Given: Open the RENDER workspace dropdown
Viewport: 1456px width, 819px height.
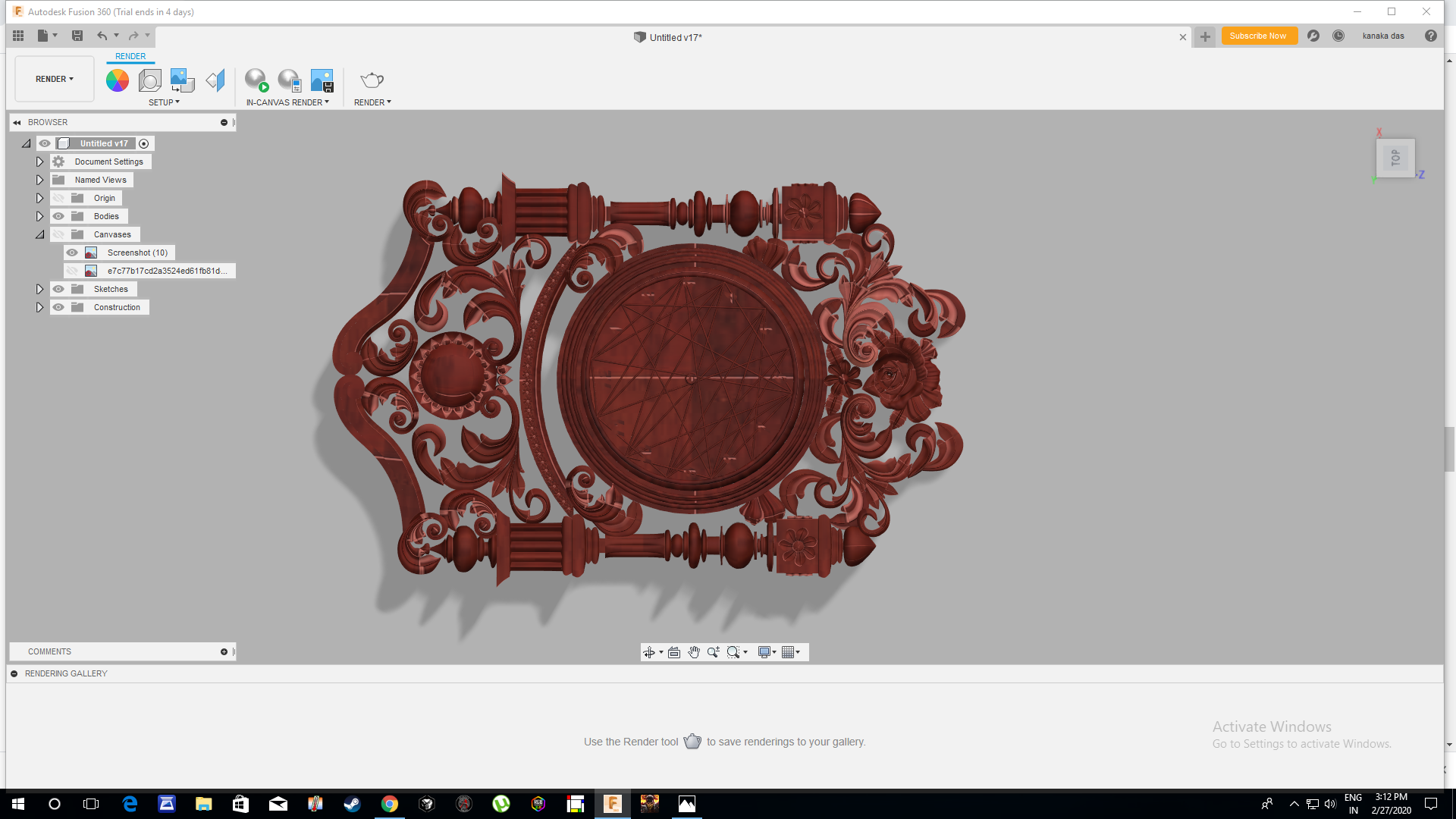Looking at the screenshot, I should 55,79.
